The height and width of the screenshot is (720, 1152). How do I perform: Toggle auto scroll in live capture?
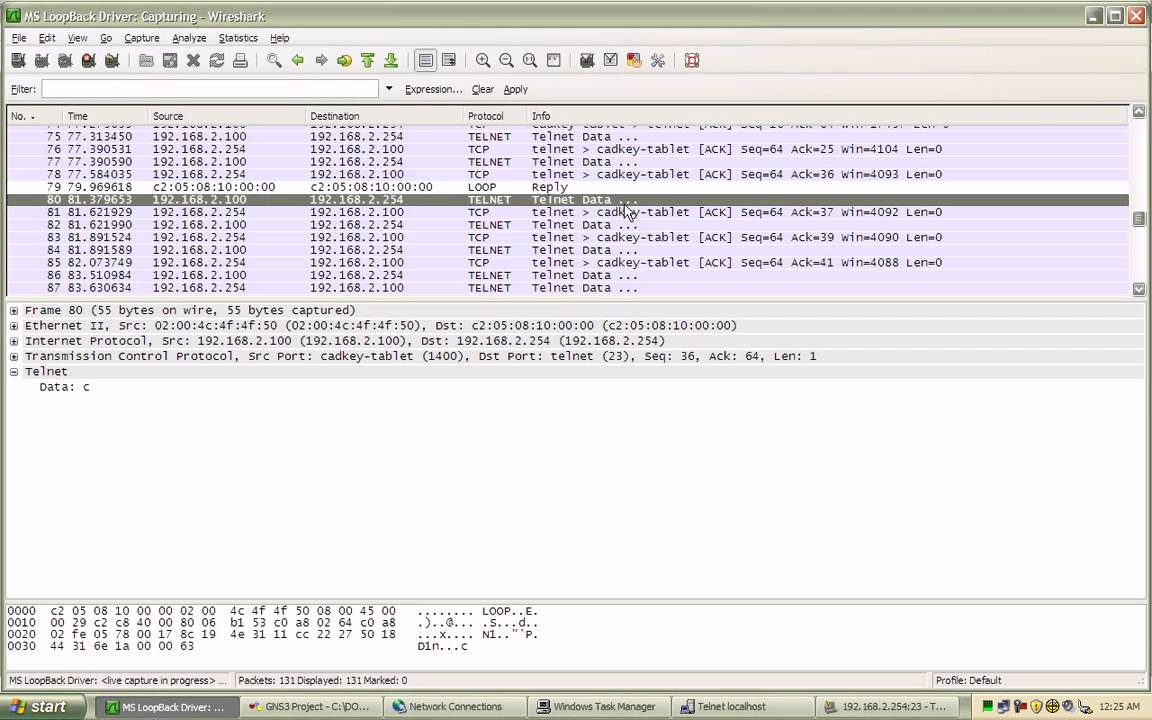(449, 61)
